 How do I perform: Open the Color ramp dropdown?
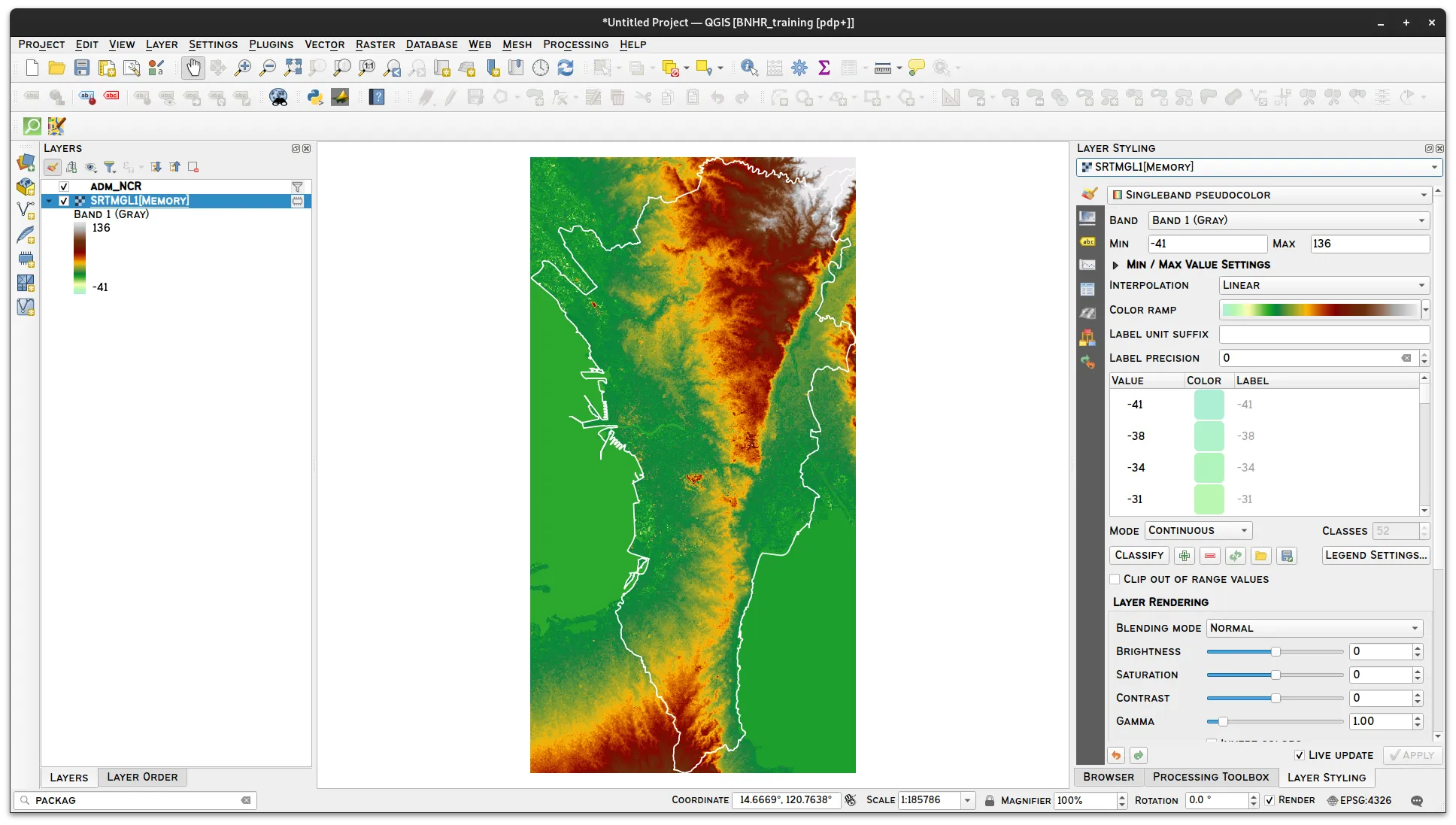point(1424,310)
